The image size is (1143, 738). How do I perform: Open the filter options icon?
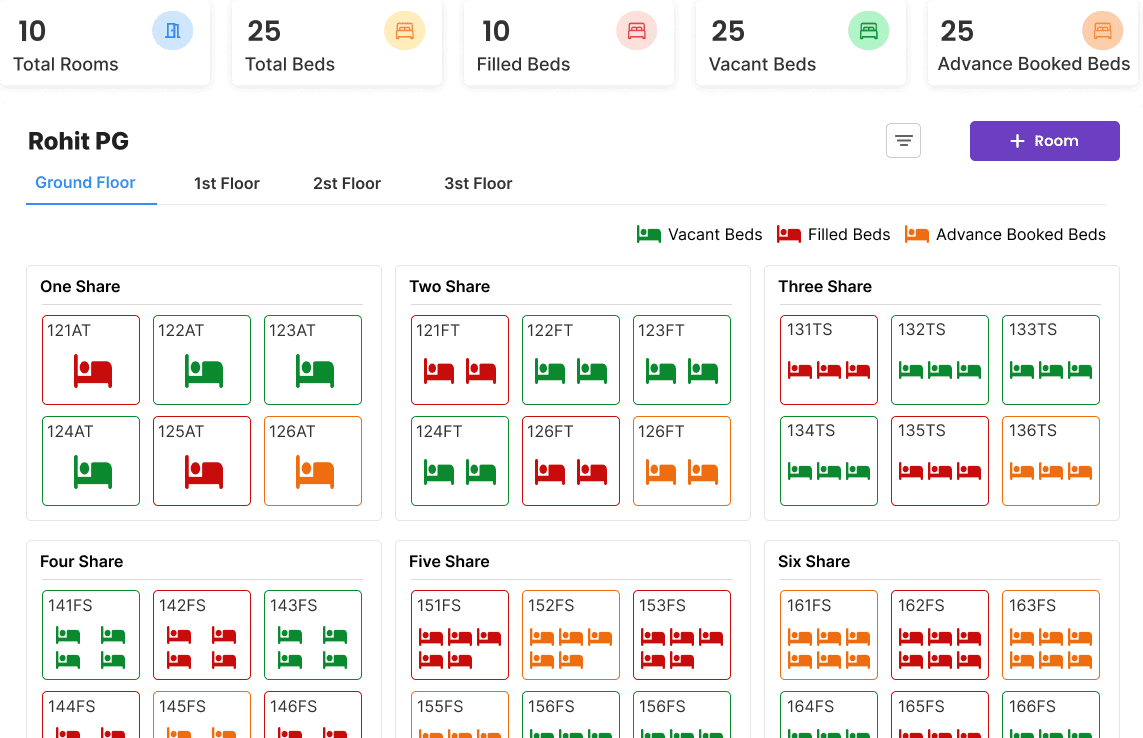pos(903,141)
